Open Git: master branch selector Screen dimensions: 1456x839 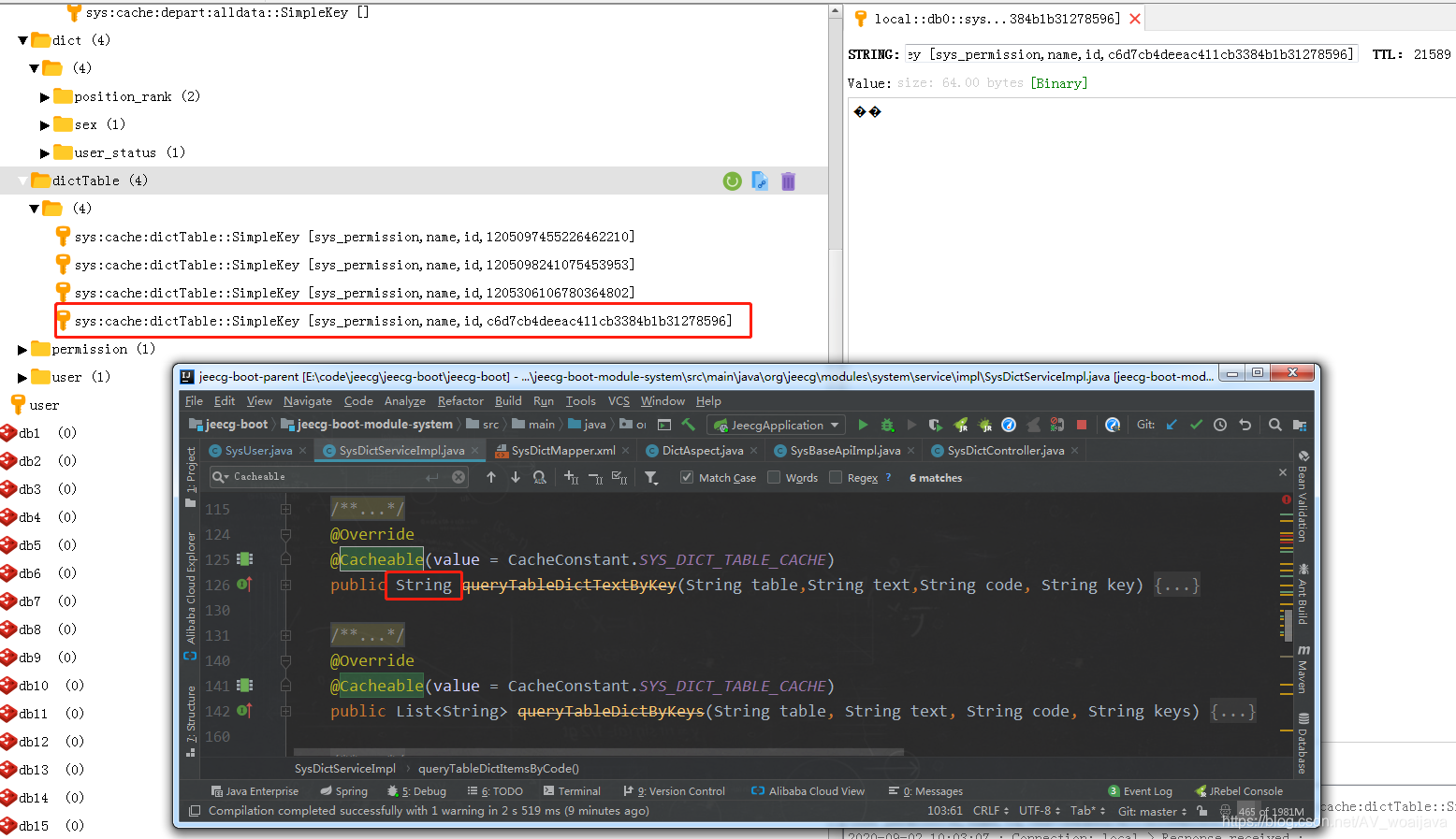click(1152, 811)
